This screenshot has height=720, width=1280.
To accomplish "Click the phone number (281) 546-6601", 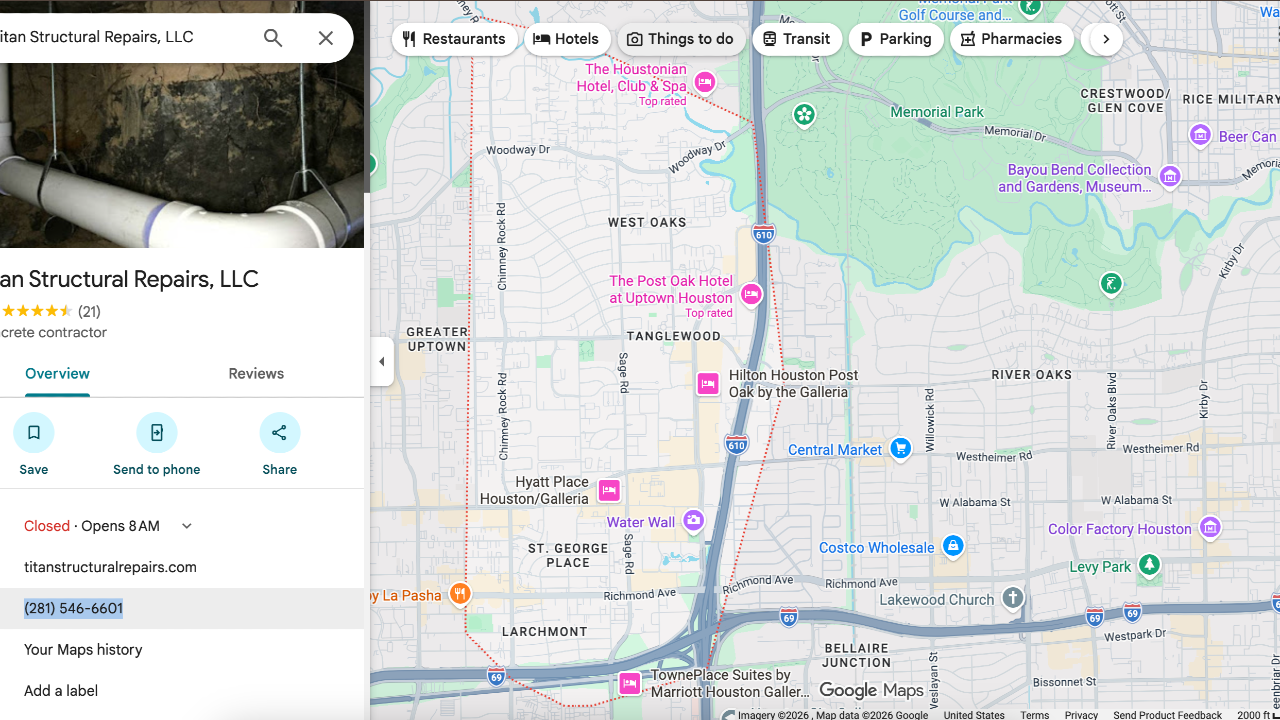I will coord(74,608).
